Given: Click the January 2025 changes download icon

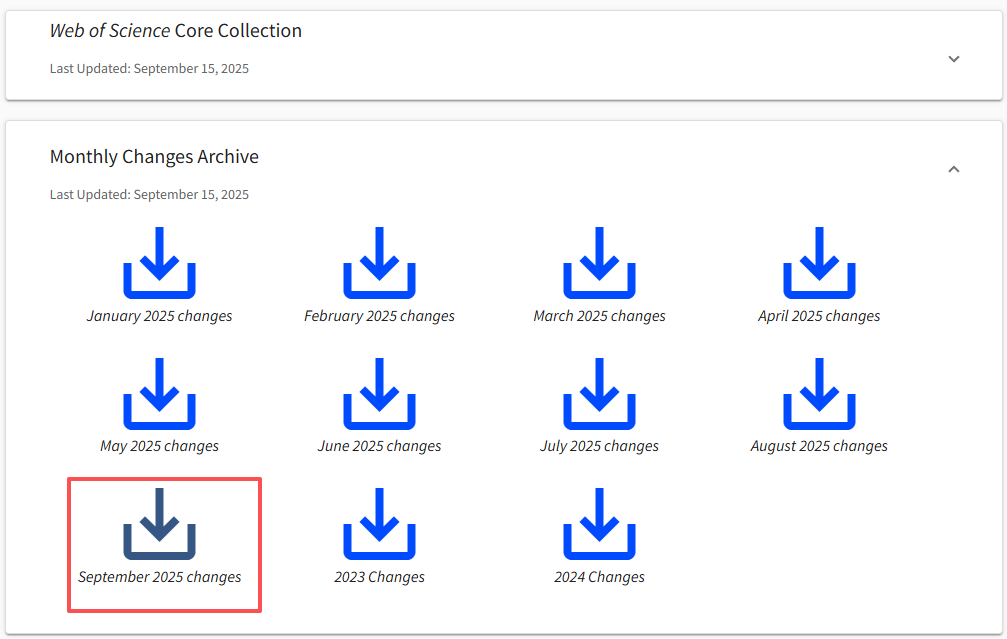Looking at the screenshot, I should 159,263.
